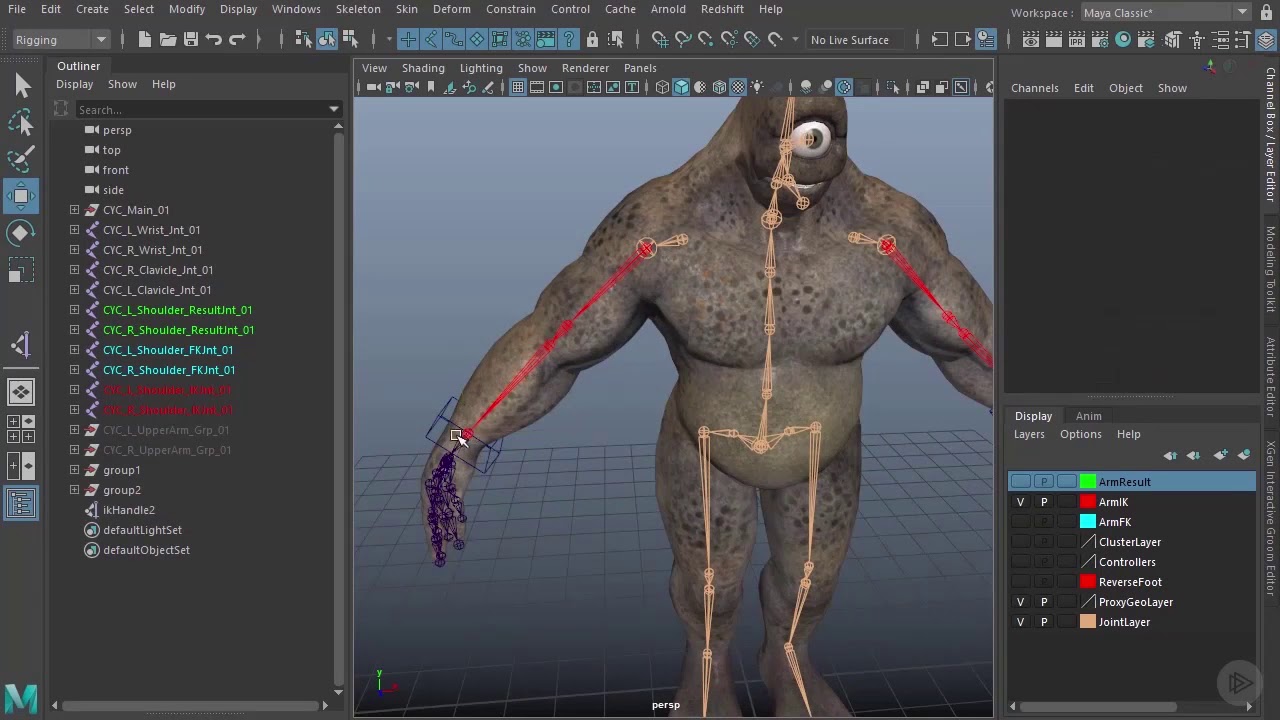Open the IPR render icon

[x=1077, y=39]
